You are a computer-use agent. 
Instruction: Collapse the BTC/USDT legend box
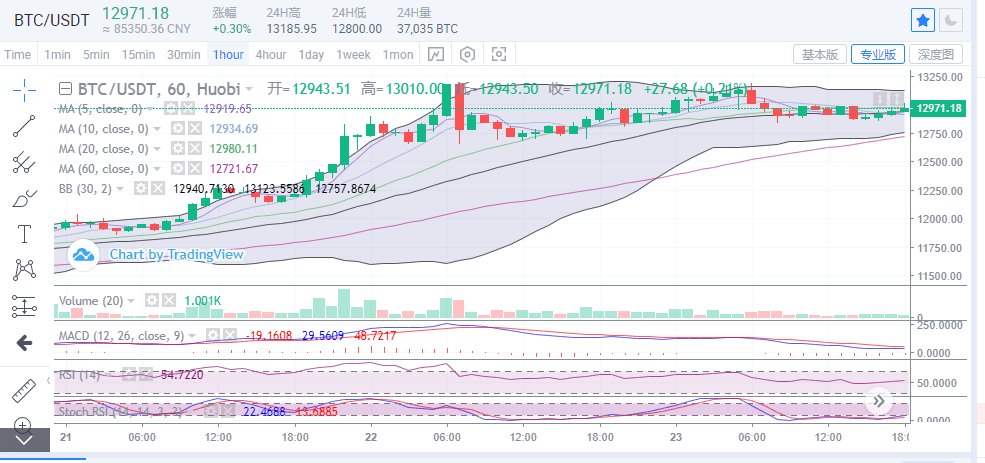coord(65,88)
